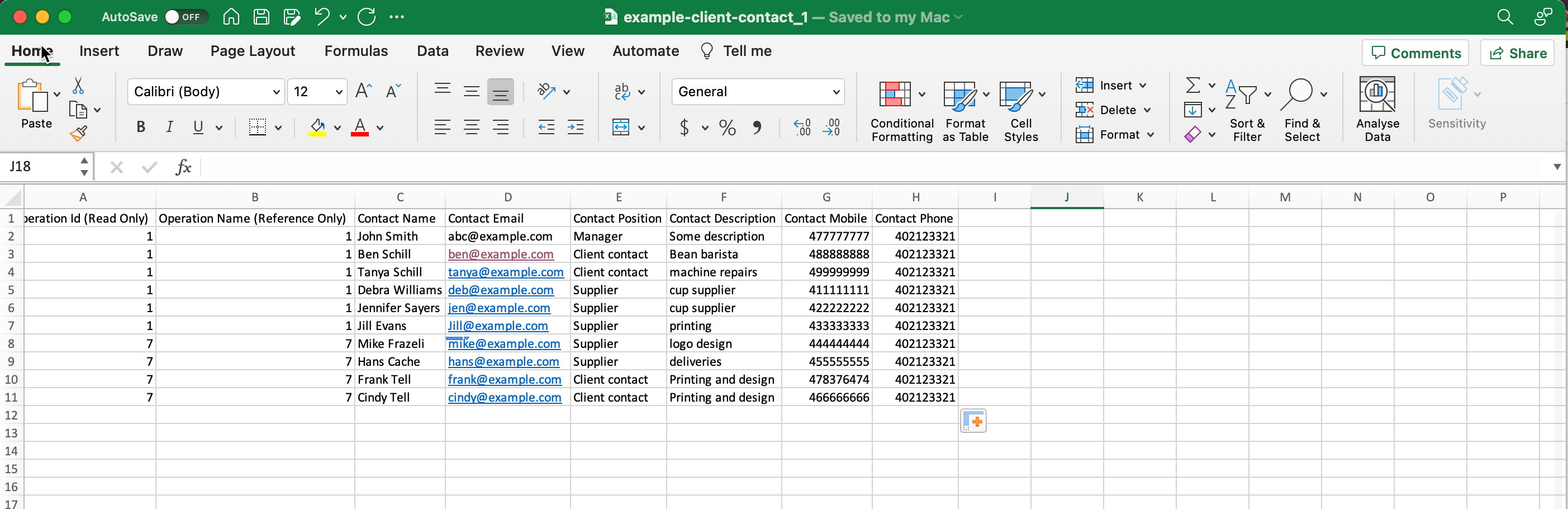
Task: Expand the General number format dropdown
Action: tap(836, 92)
